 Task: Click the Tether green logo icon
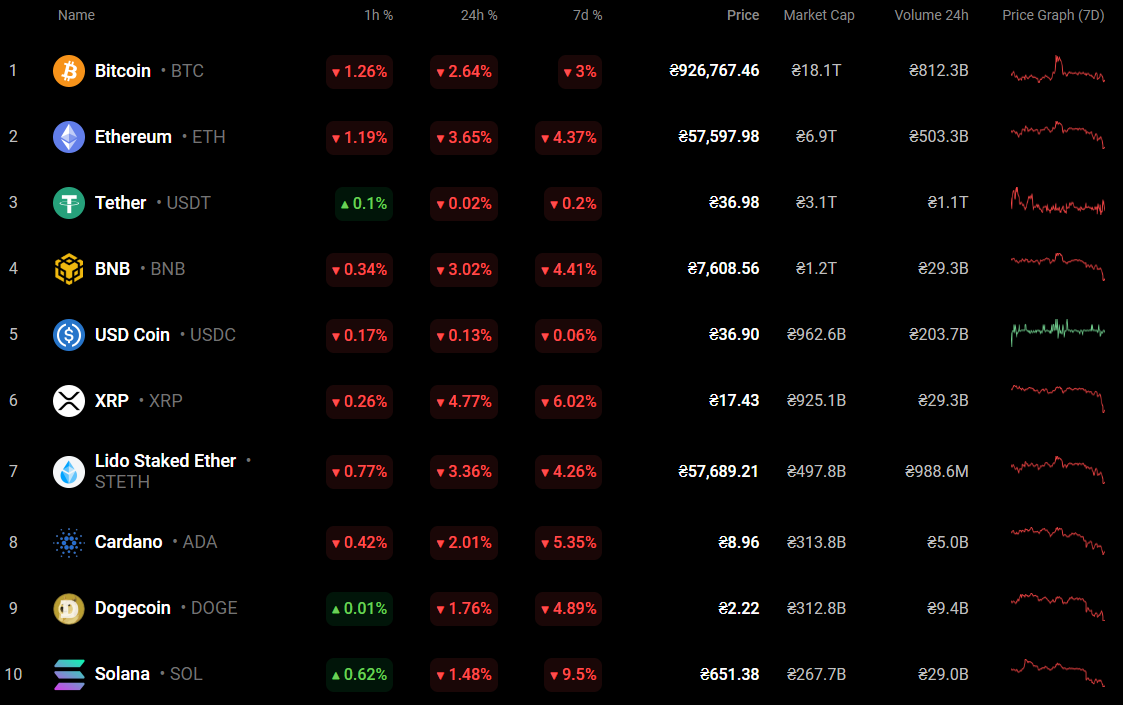point(69,203)
